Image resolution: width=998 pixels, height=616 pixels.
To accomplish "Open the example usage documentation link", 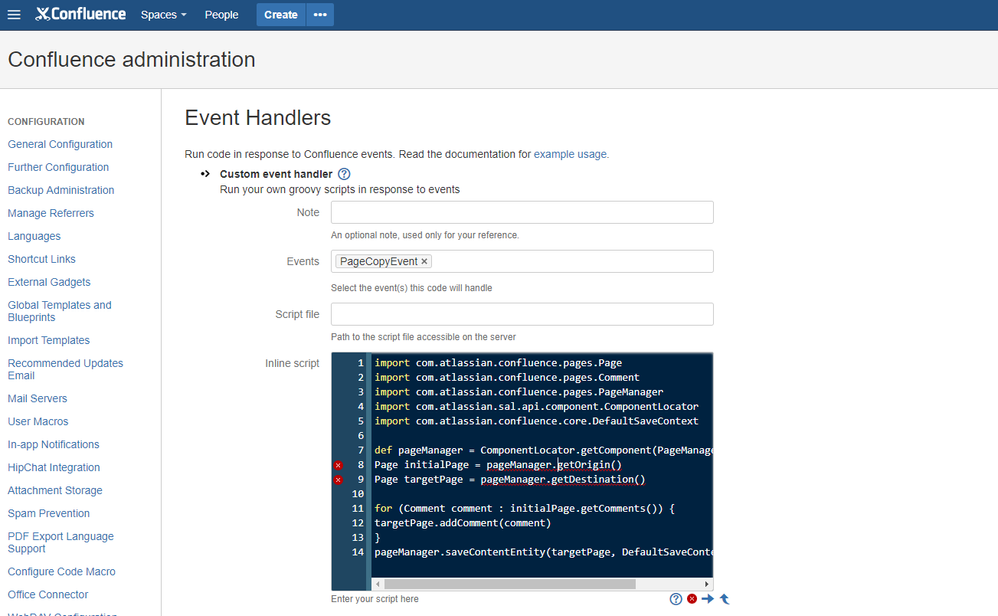I will point(570,154).
